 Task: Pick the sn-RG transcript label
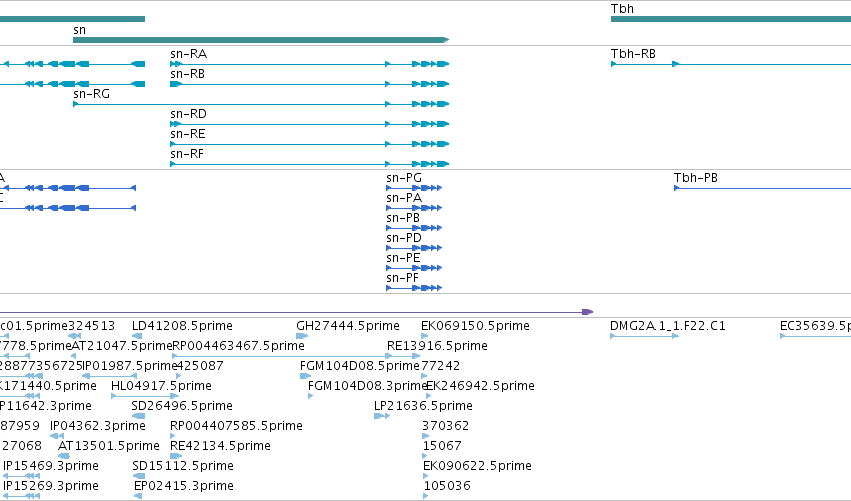pos(92,94)
